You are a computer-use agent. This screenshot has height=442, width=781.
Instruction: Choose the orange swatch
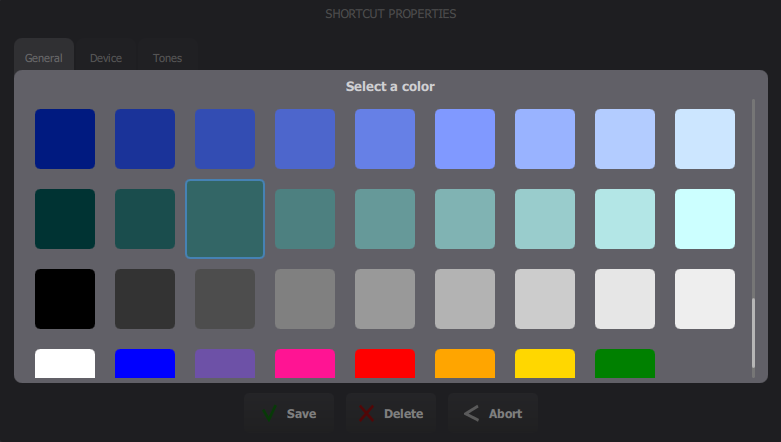click(x=465, y=364)
